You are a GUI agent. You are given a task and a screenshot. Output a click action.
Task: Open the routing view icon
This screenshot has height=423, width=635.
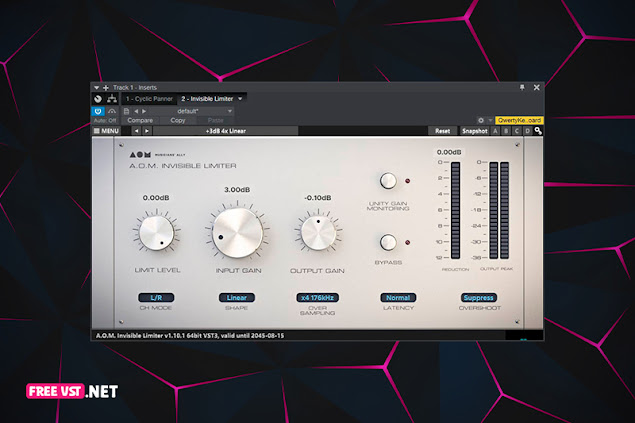click(x=112, y=99)
